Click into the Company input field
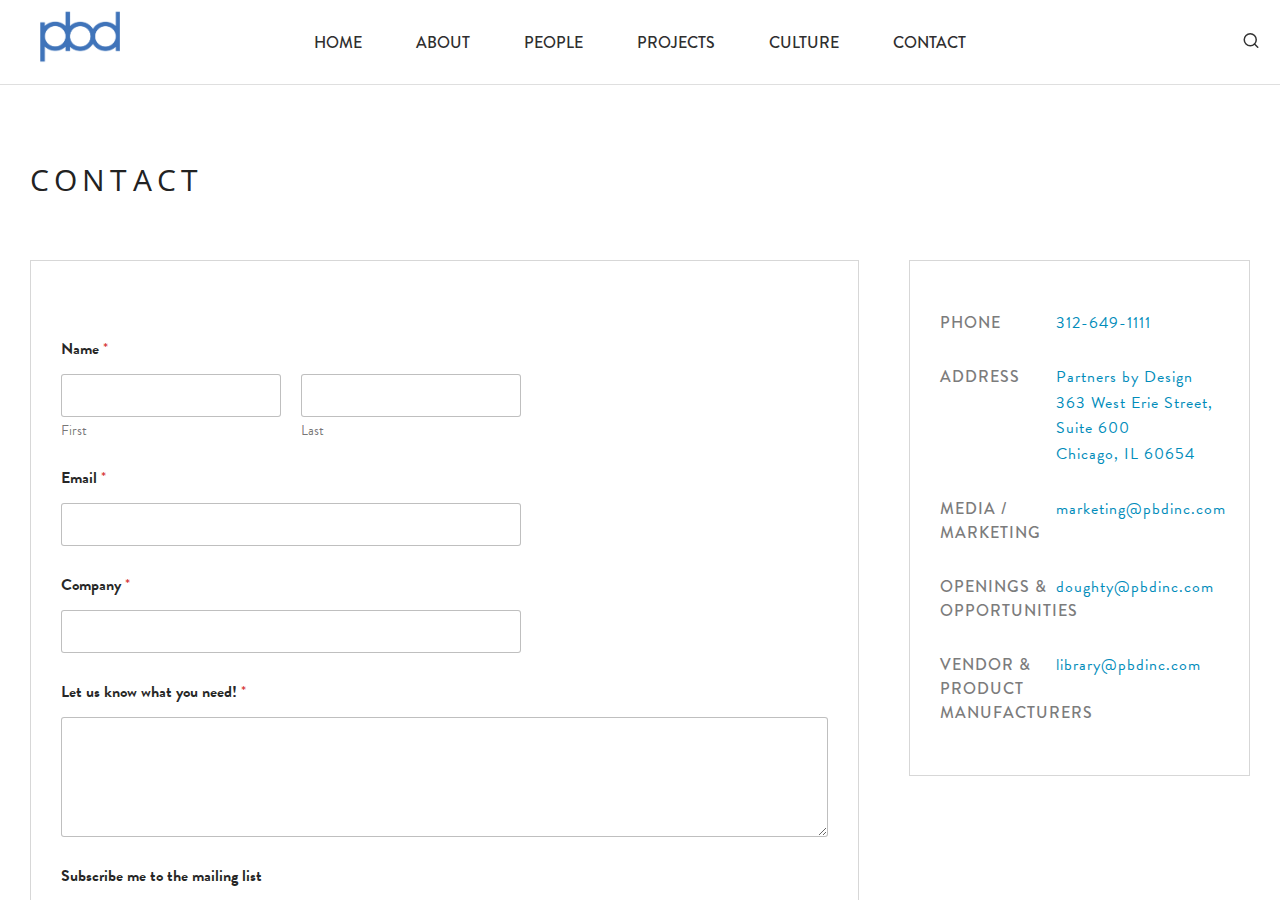Viewport: 1280px width, 900px height. tap(291, 631)
